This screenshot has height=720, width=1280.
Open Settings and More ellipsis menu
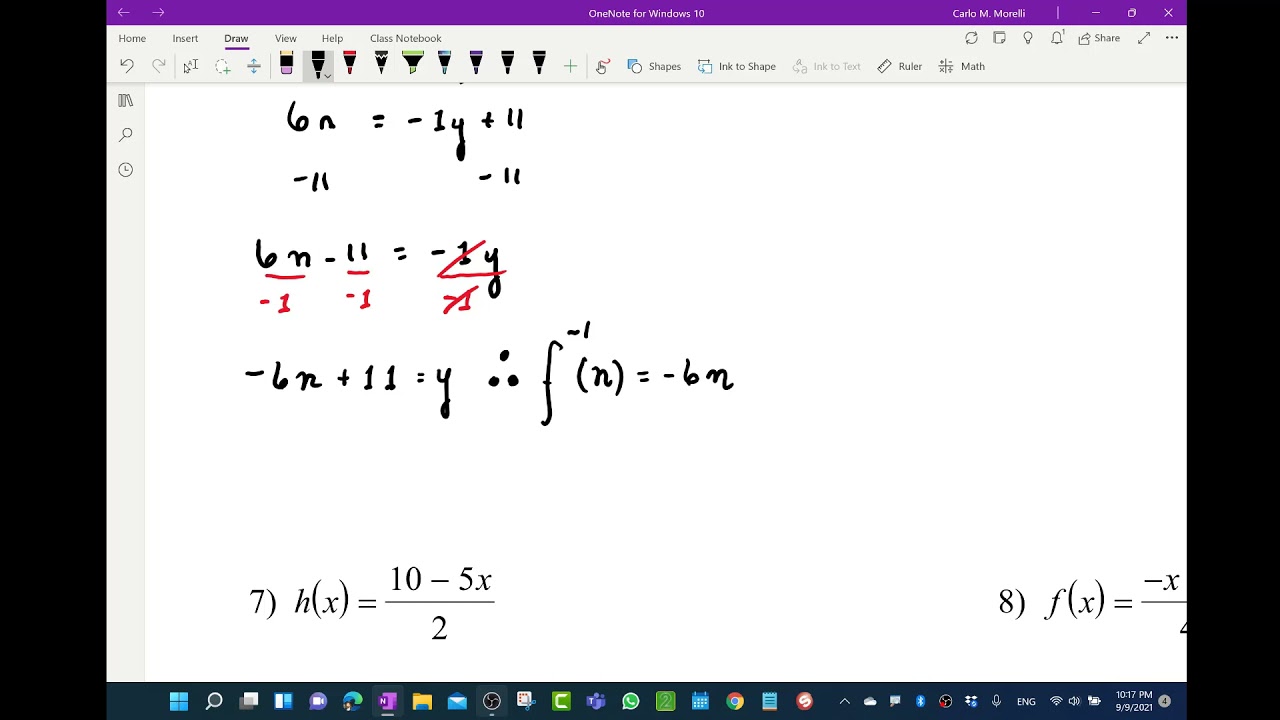point(1172,38)
